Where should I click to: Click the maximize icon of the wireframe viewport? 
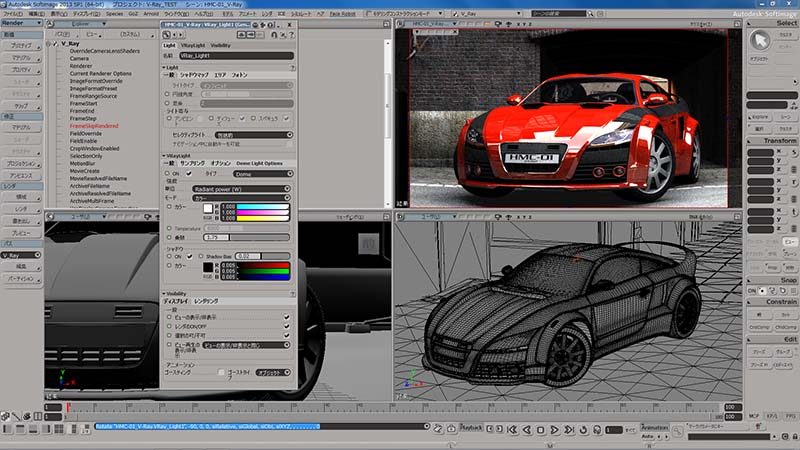click(737, 217)
